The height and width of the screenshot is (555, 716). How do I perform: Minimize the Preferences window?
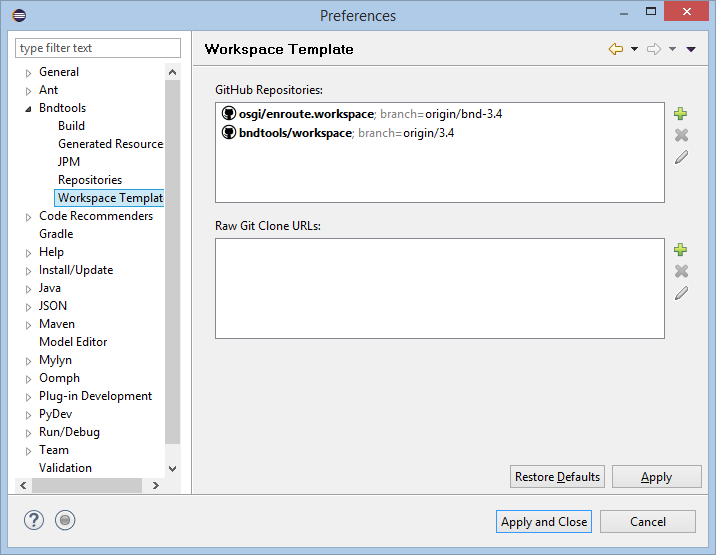click(624, 13)
